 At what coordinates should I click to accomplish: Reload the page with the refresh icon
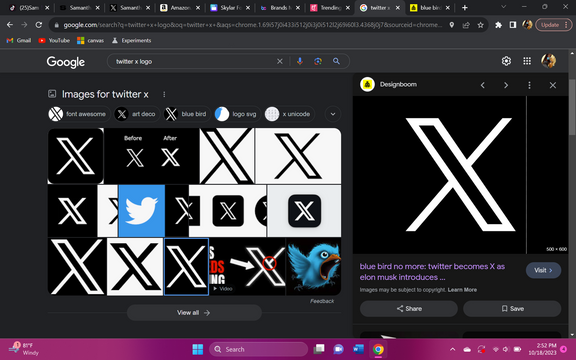click(39, 25)
